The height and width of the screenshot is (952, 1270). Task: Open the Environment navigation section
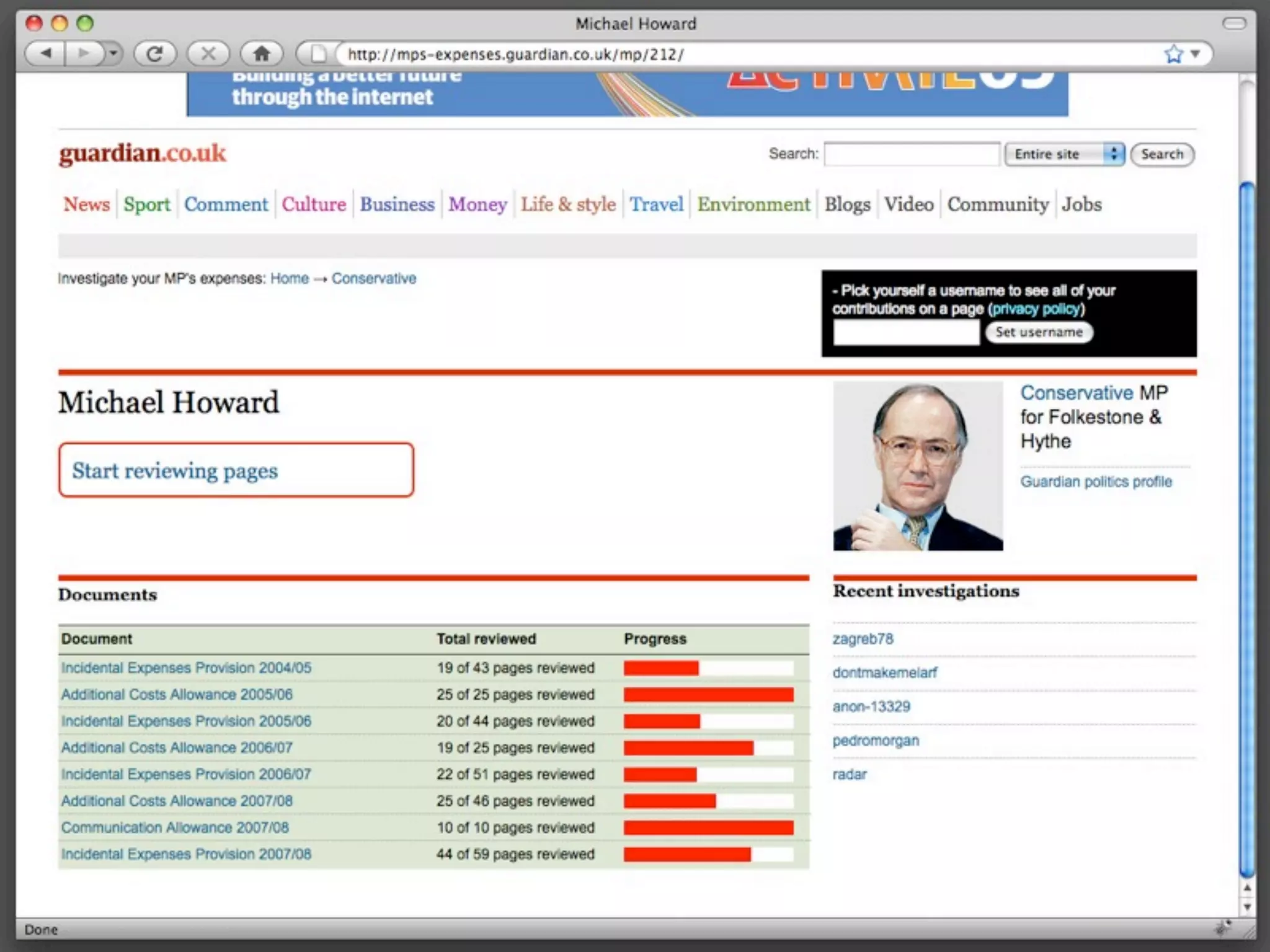(x=753, y=205)
